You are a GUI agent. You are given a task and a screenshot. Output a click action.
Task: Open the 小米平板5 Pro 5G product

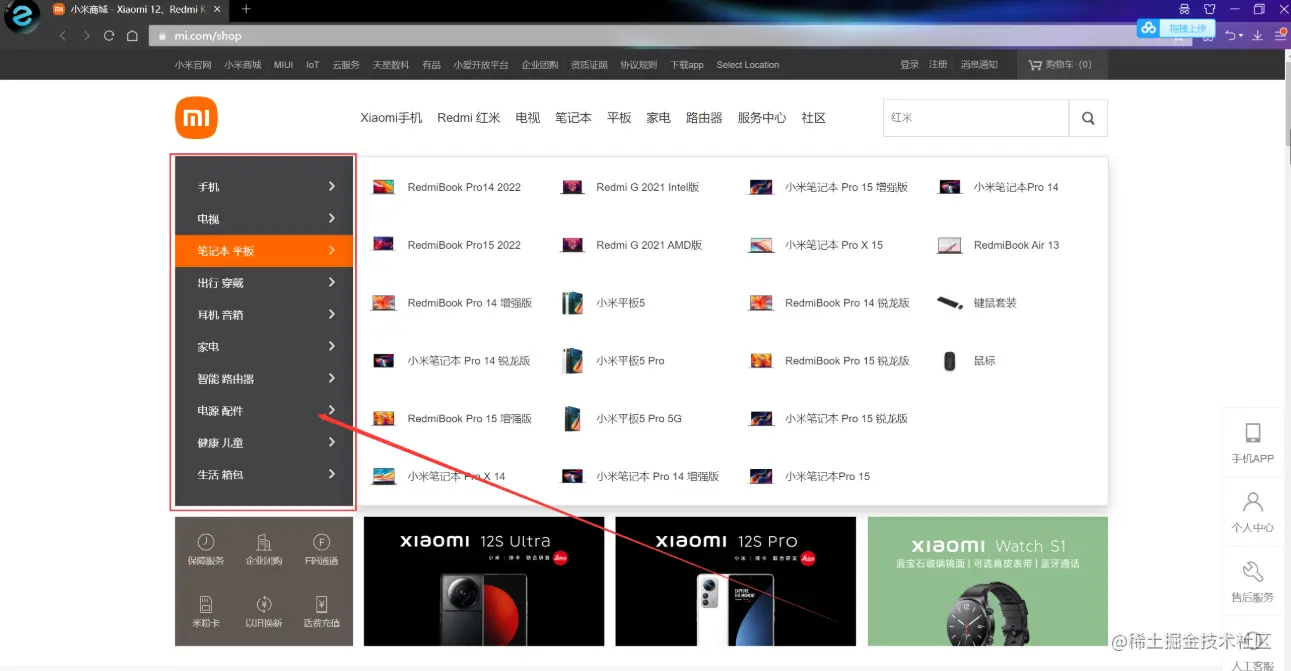click(x=622, y=419)
